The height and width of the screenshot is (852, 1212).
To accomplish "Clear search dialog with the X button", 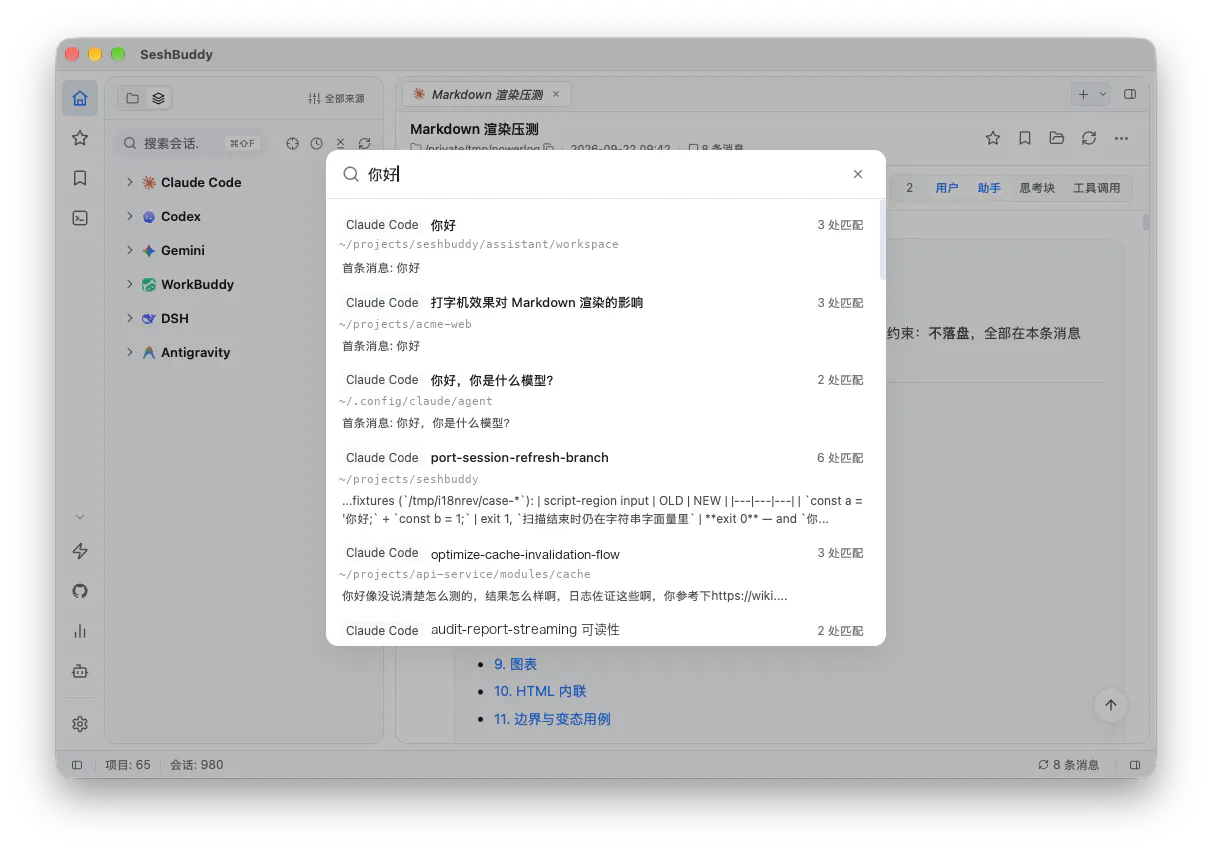I will [x=858, y=174].
